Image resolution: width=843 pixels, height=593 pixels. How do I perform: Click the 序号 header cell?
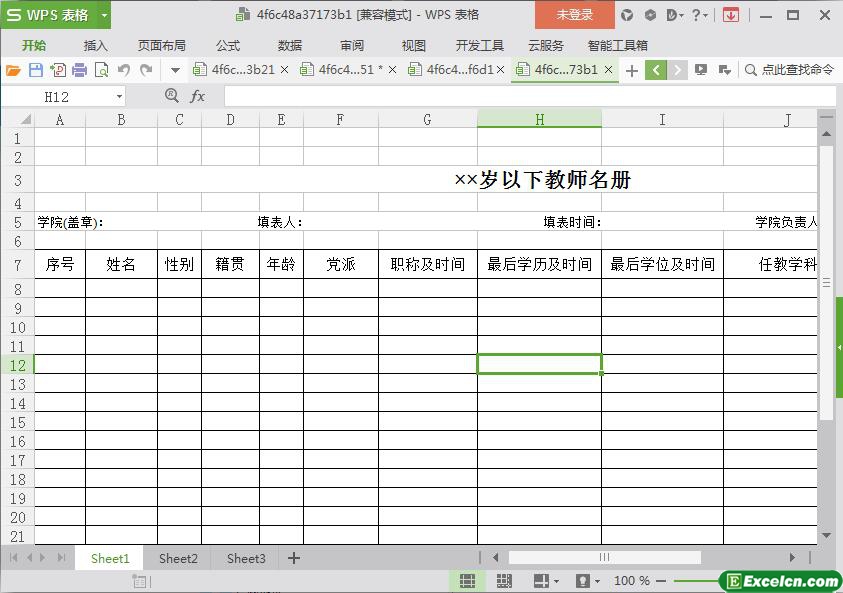tap(60, 264)
